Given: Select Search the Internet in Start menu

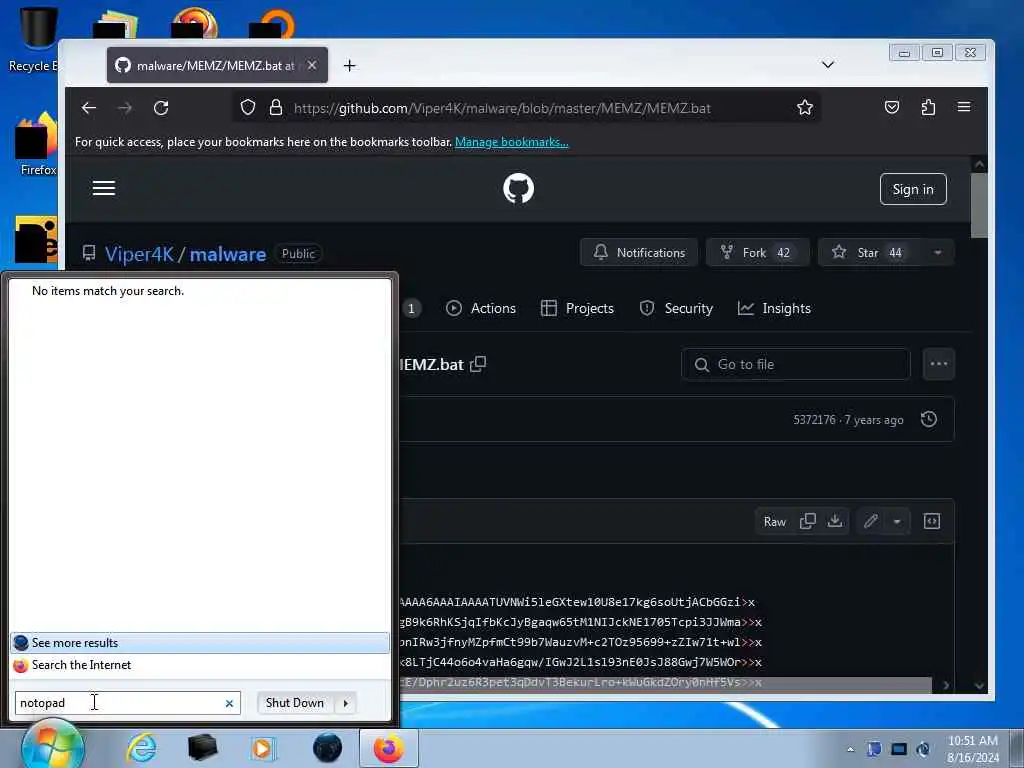Looking at the screenshot, I should tap(200, 665).
